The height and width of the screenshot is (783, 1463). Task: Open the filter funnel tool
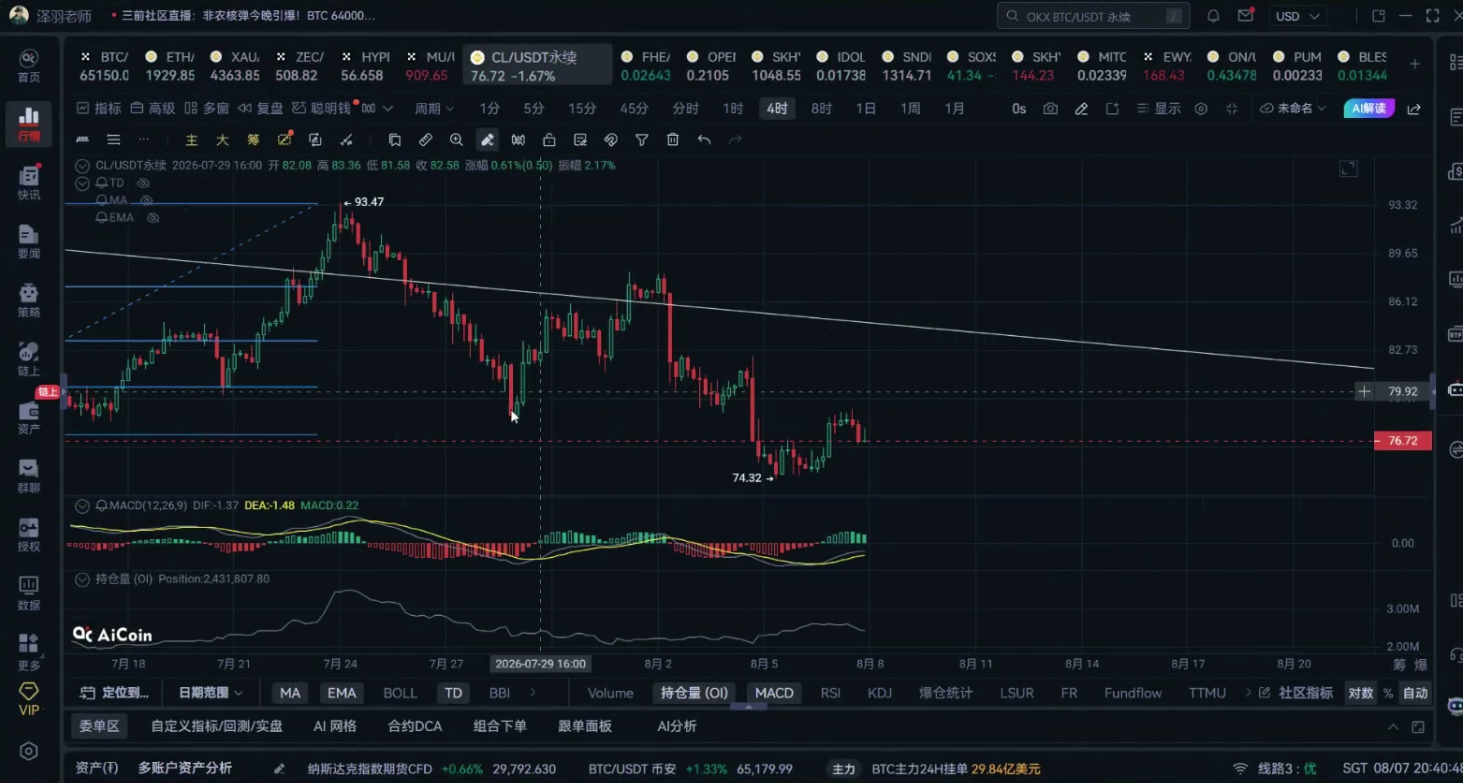click(x=642, y=140)
